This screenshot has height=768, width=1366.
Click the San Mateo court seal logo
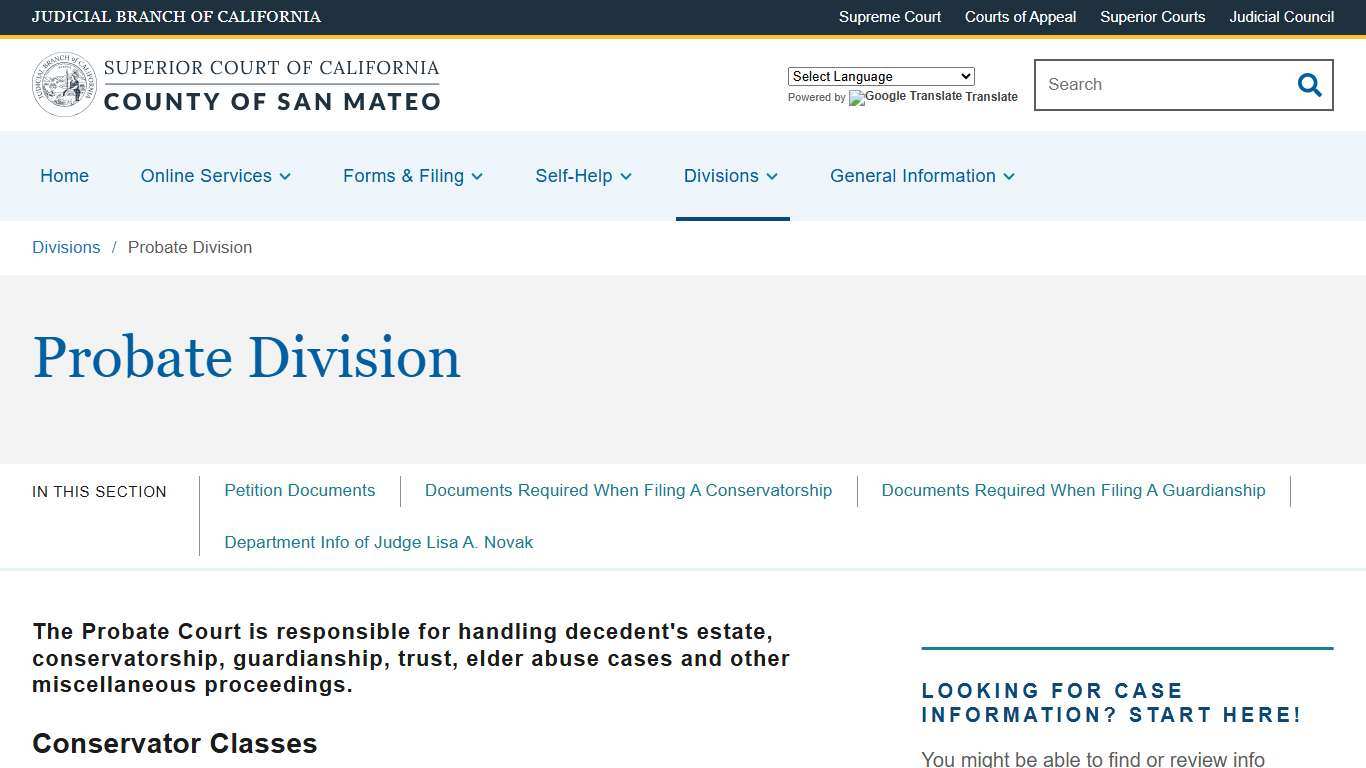64,84
